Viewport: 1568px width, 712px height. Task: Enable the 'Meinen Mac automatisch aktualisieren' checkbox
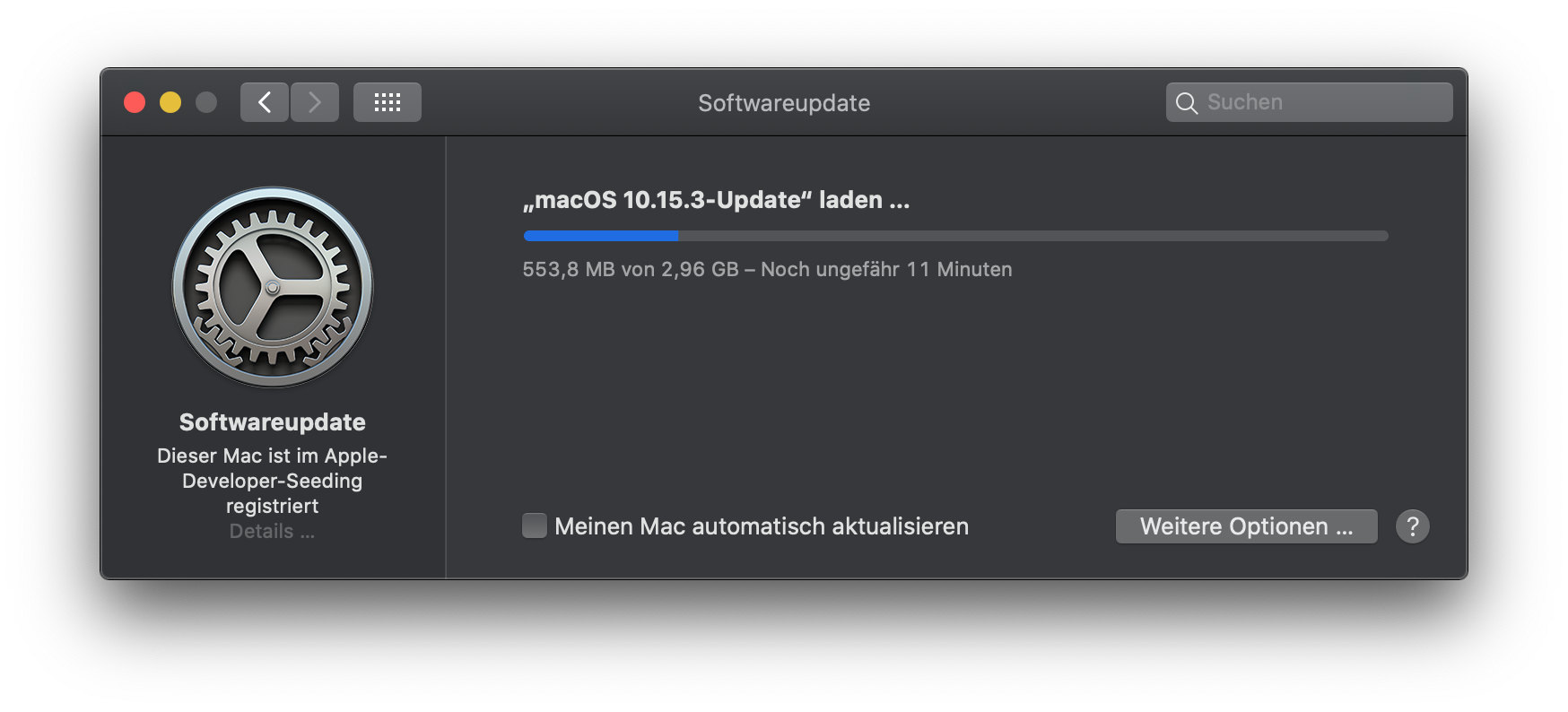point(535,525)
